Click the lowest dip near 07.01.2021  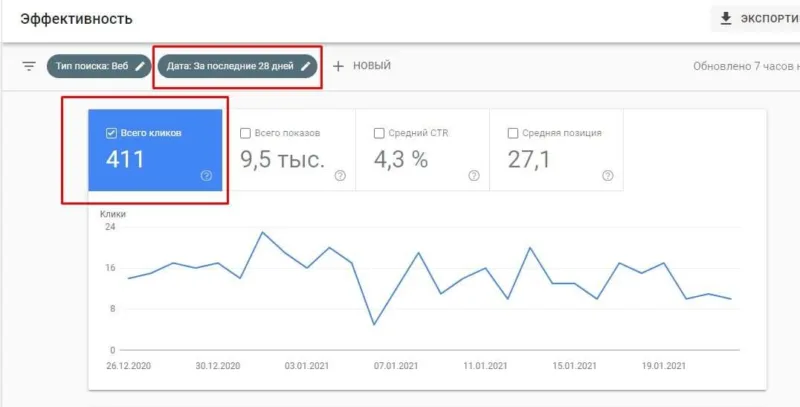[374, 324]
